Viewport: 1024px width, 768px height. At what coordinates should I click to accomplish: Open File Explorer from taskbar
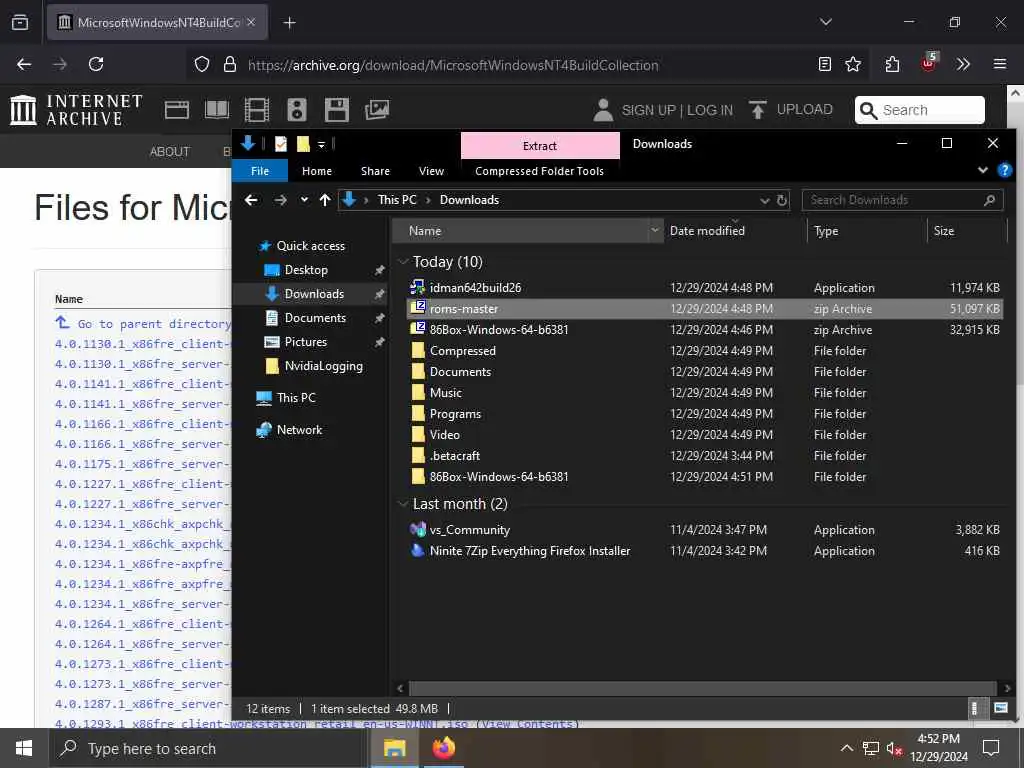pos(394,748)
